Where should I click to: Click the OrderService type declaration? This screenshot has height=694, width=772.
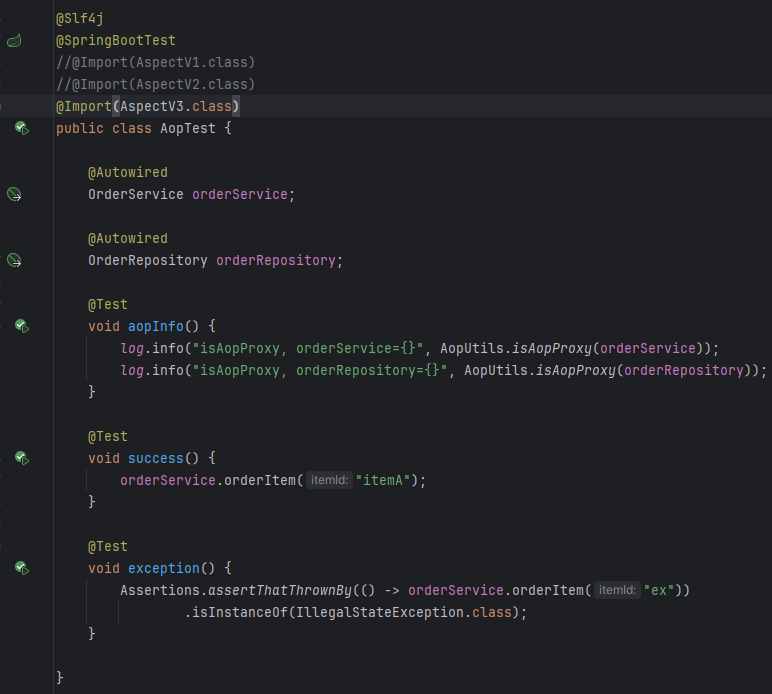click(136, 194)
